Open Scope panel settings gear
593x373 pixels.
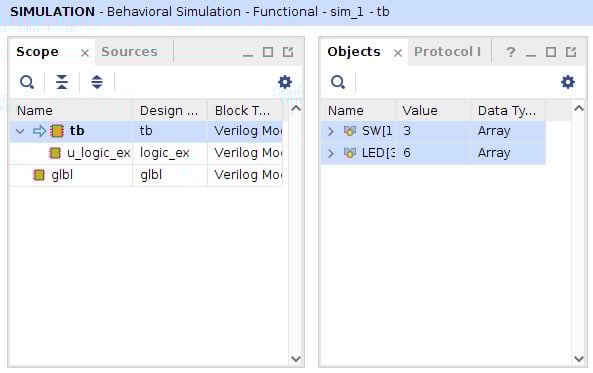click(x=285, y=82)
